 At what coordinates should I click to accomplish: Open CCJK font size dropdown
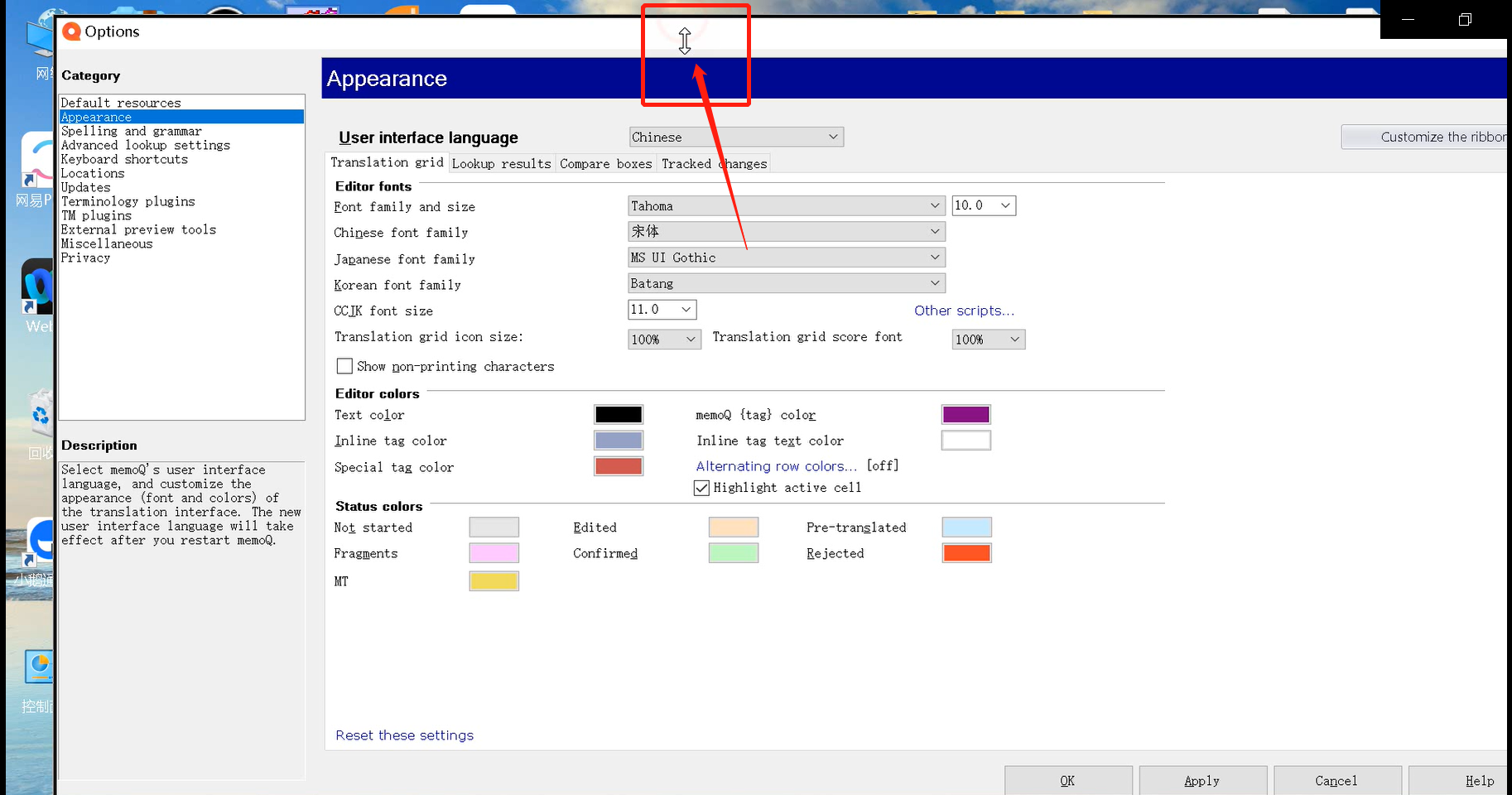[x=662, y=310]
